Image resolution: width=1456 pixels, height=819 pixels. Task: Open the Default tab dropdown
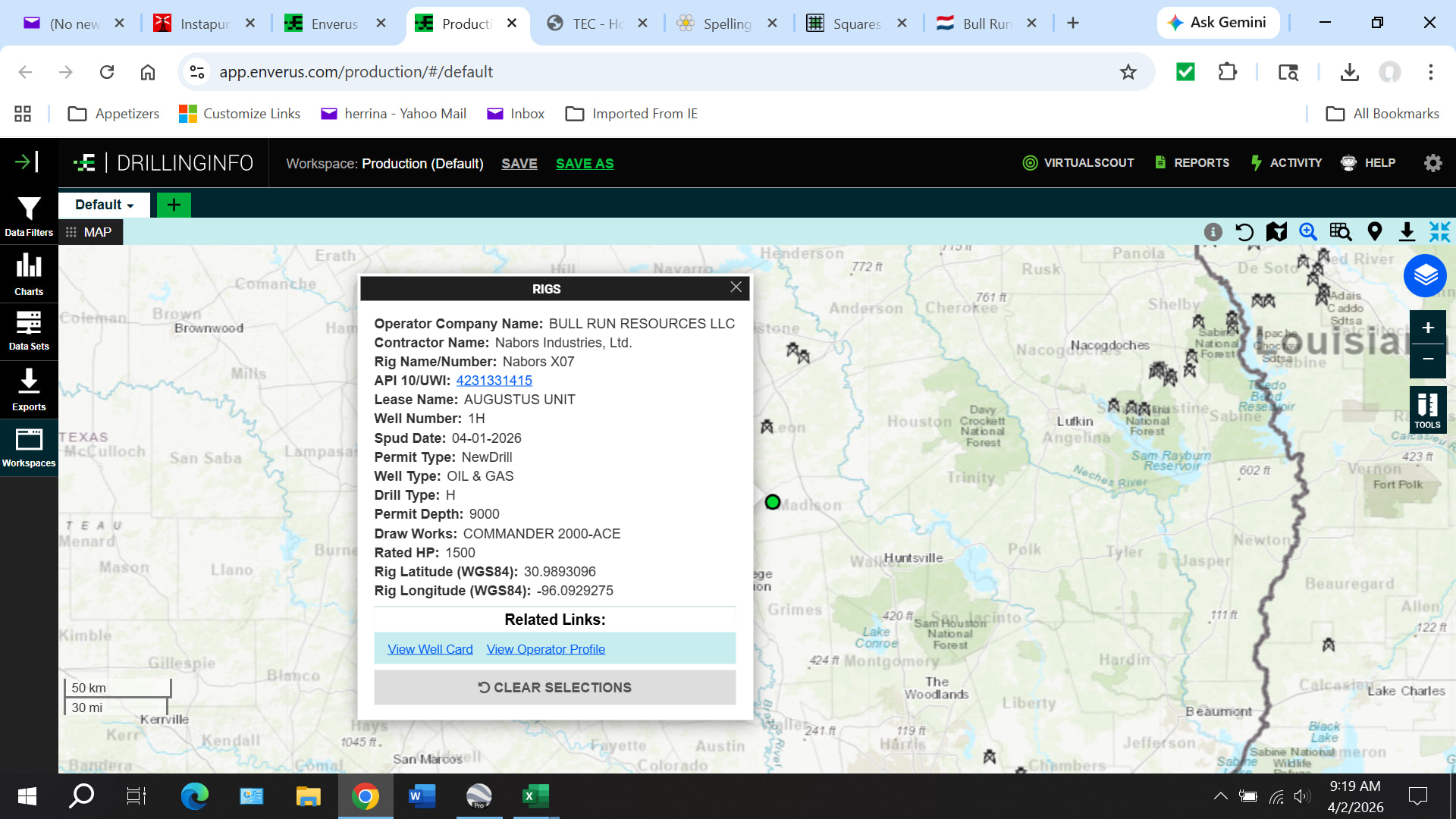coord(105,205)
